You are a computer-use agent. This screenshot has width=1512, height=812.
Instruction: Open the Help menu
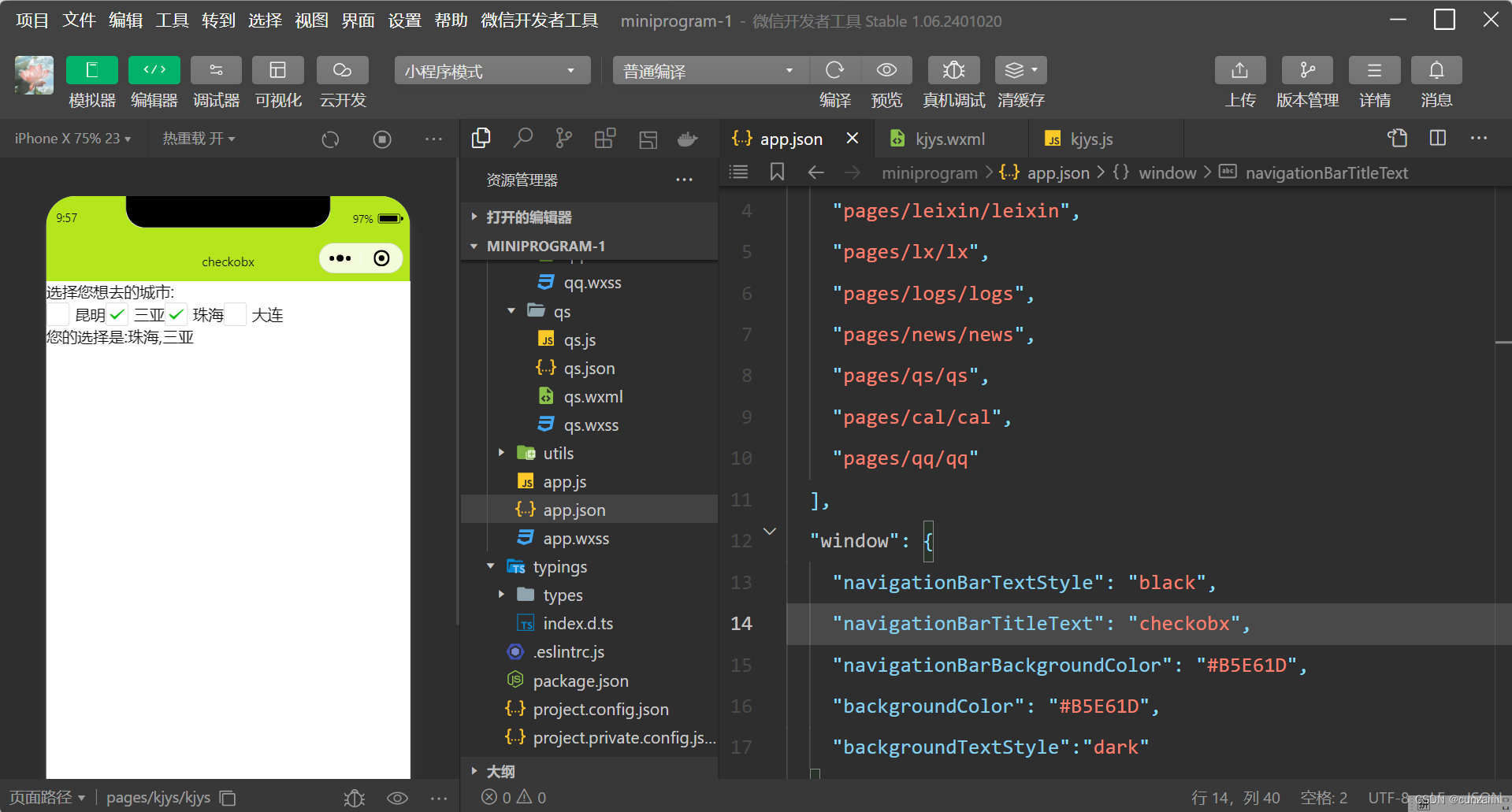click(451, 20)
